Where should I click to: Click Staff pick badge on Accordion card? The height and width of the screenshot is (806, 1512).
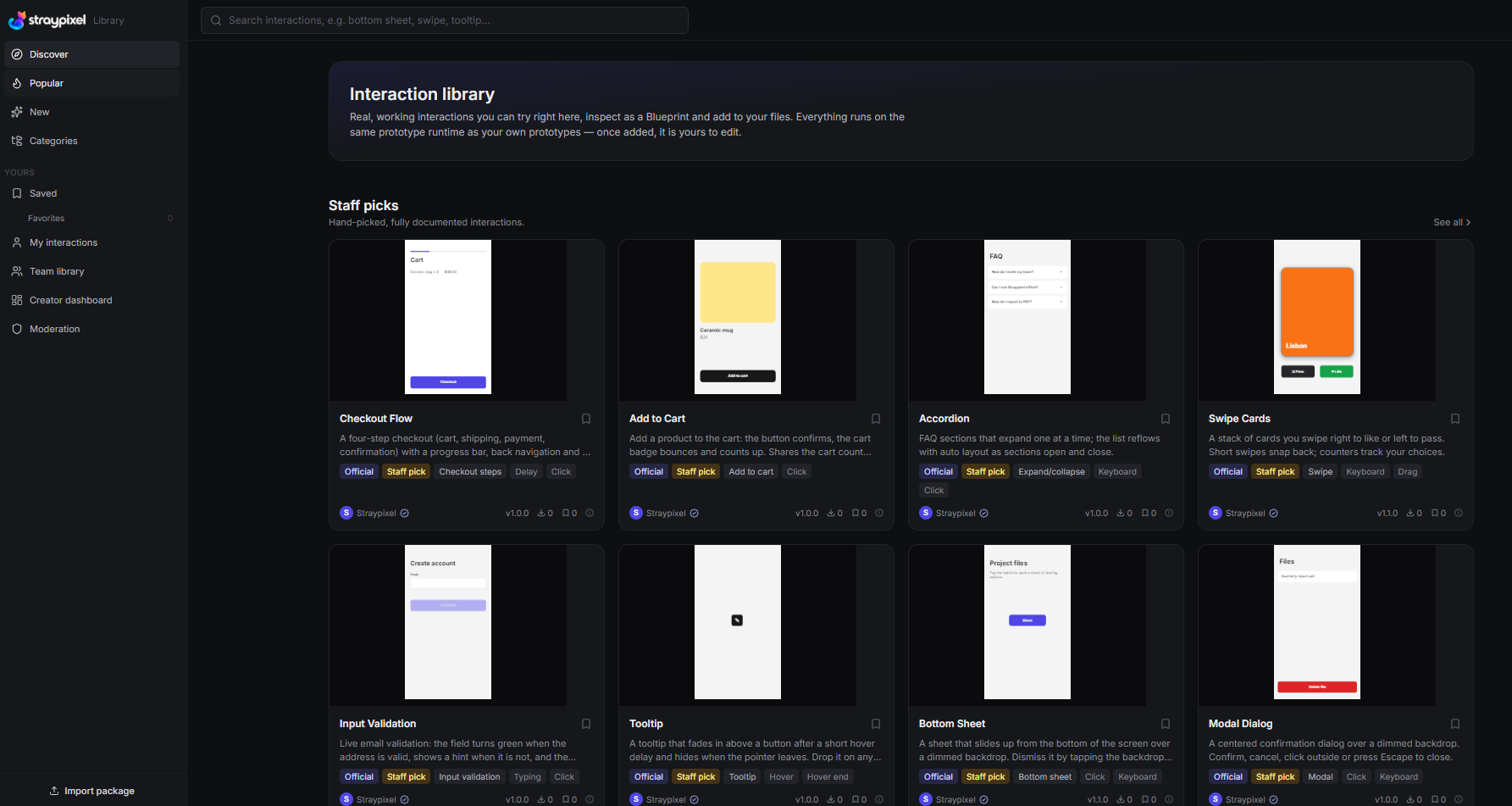pyautogui.click(x=985, y=472)
